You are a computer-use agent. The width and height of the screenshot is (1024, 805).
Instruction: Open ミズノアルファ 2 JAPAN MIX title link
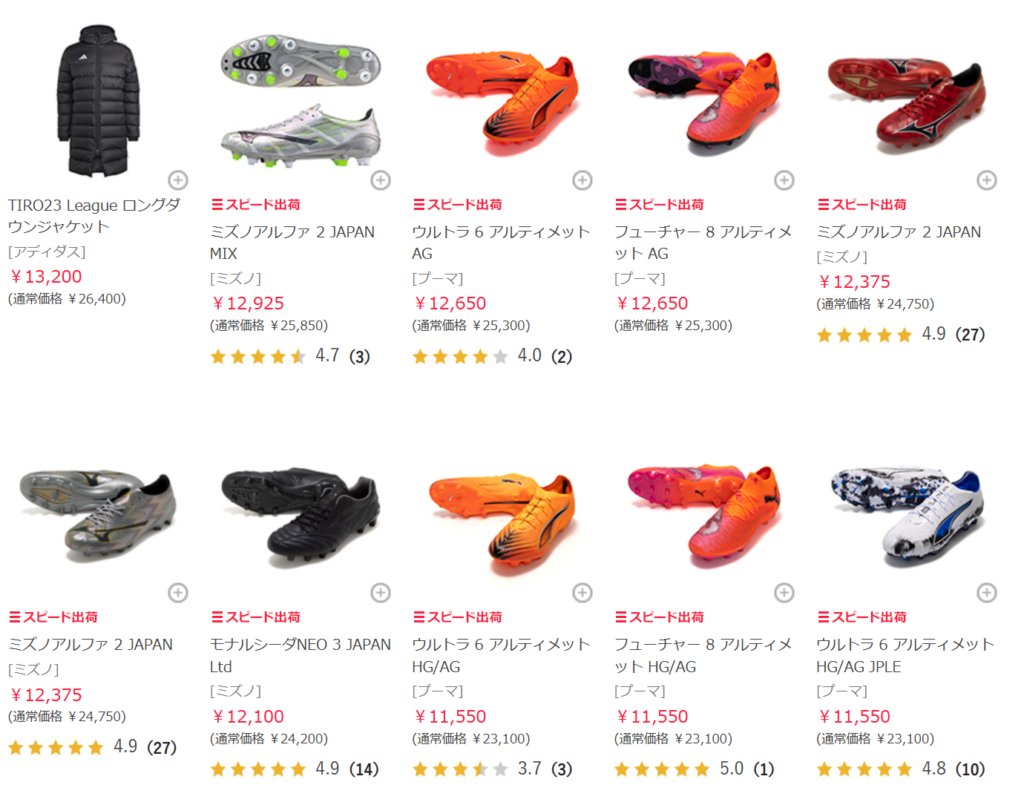point(292,243)
